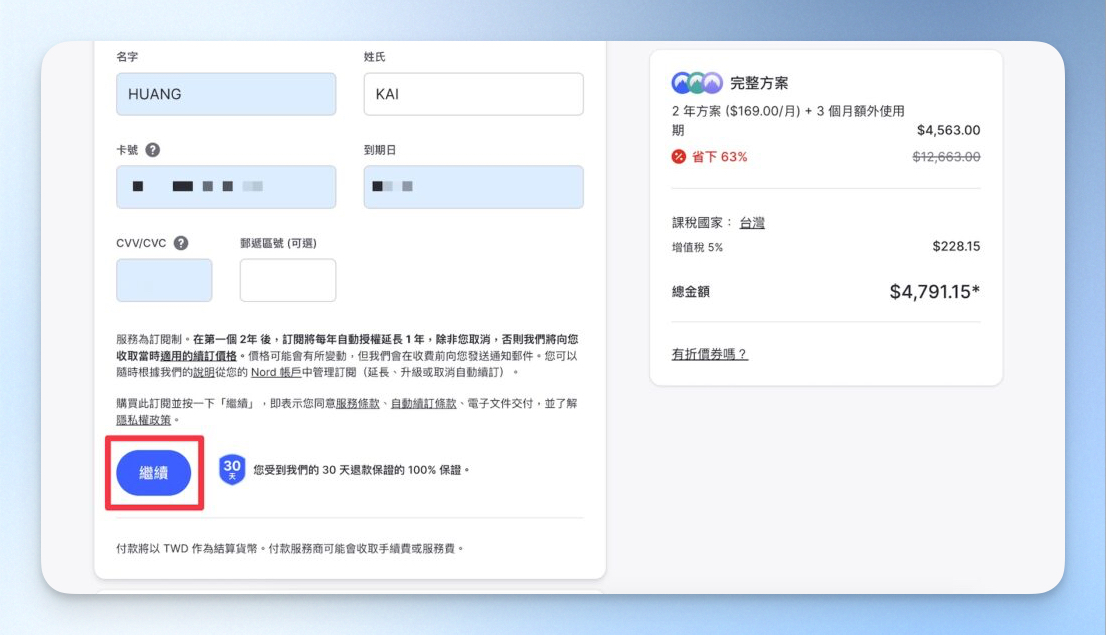Screen dimensions: 1106x635
Task: Open the 有折價券嗎? coupon link
Action: tap(709, 354)
